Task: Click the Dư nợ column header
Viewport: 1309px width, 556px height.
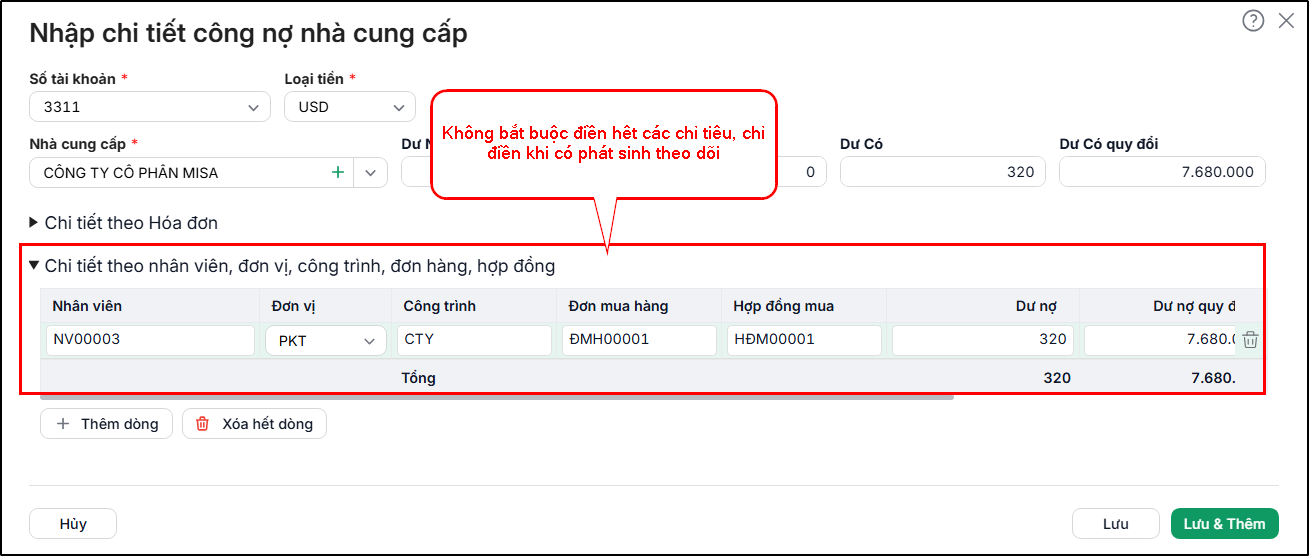Action: pyautogui.click(x=983, y=306)
